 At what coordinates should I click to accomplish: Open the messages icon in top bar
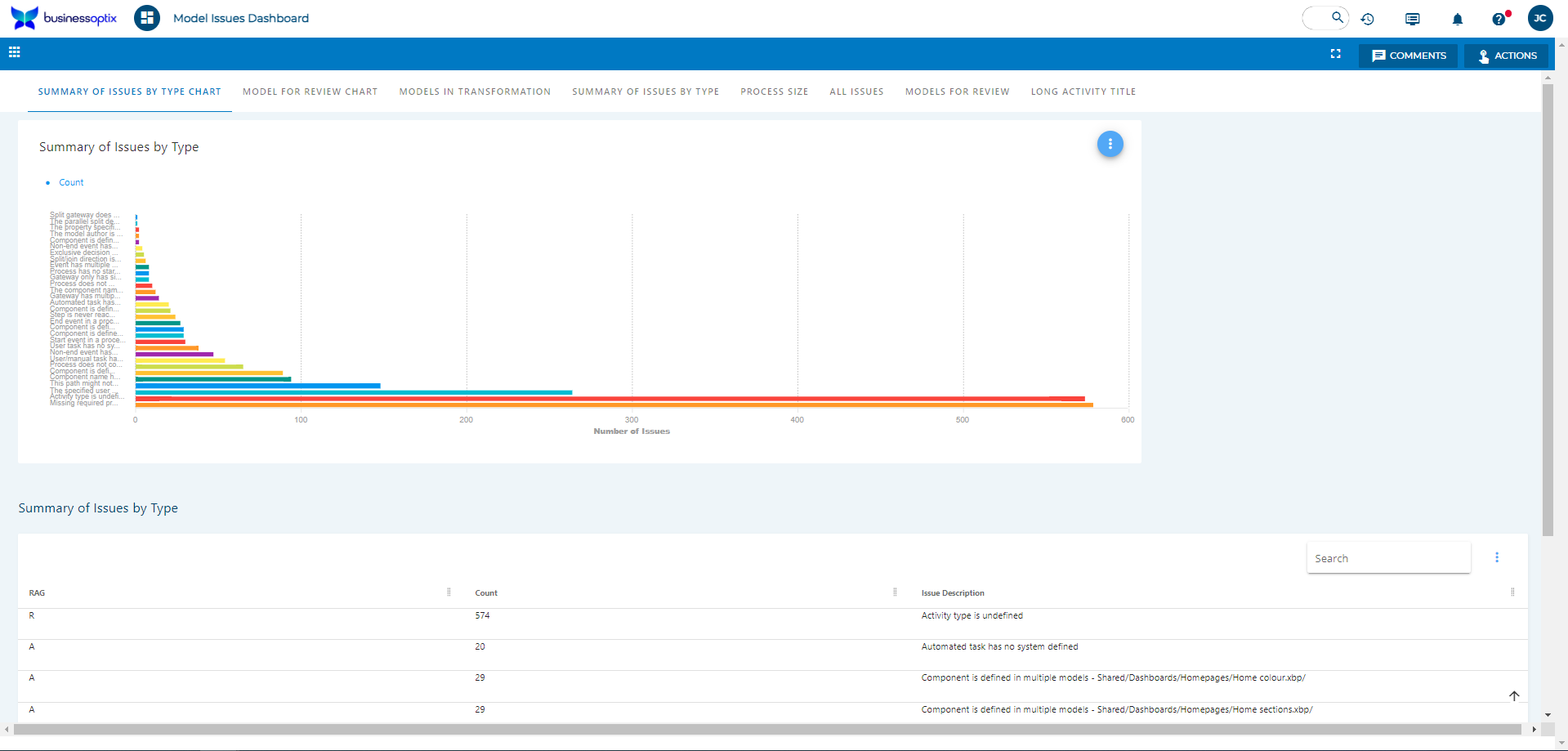tap(1412, 19)
